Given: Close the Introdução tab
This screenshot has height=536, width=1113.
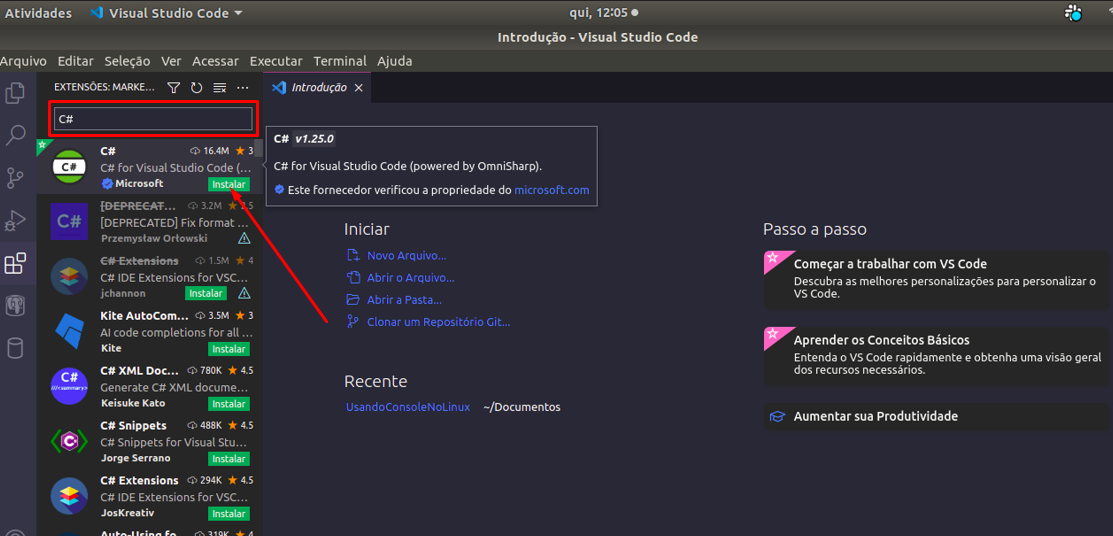Looking at the screenshot, I should 358,88.
